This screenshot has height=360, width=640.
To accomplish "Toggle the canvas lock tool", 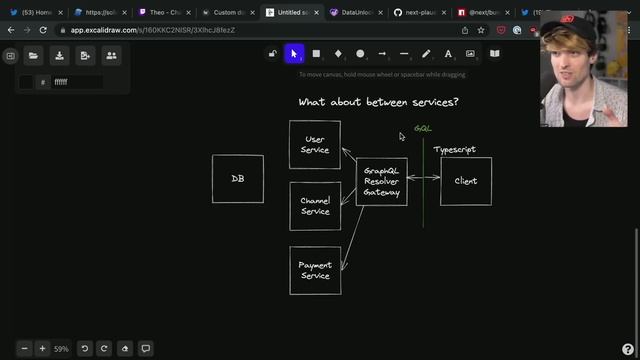I will [x=273, y=54].
